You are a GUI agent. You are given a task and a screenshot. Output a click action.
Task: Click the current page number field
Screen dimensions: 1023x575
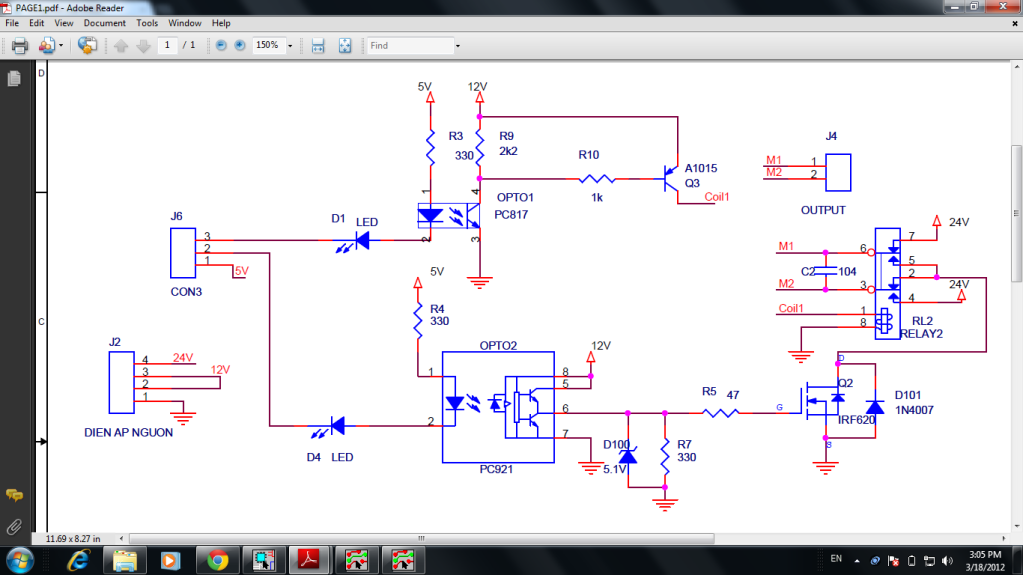click(x=167, y=45)
